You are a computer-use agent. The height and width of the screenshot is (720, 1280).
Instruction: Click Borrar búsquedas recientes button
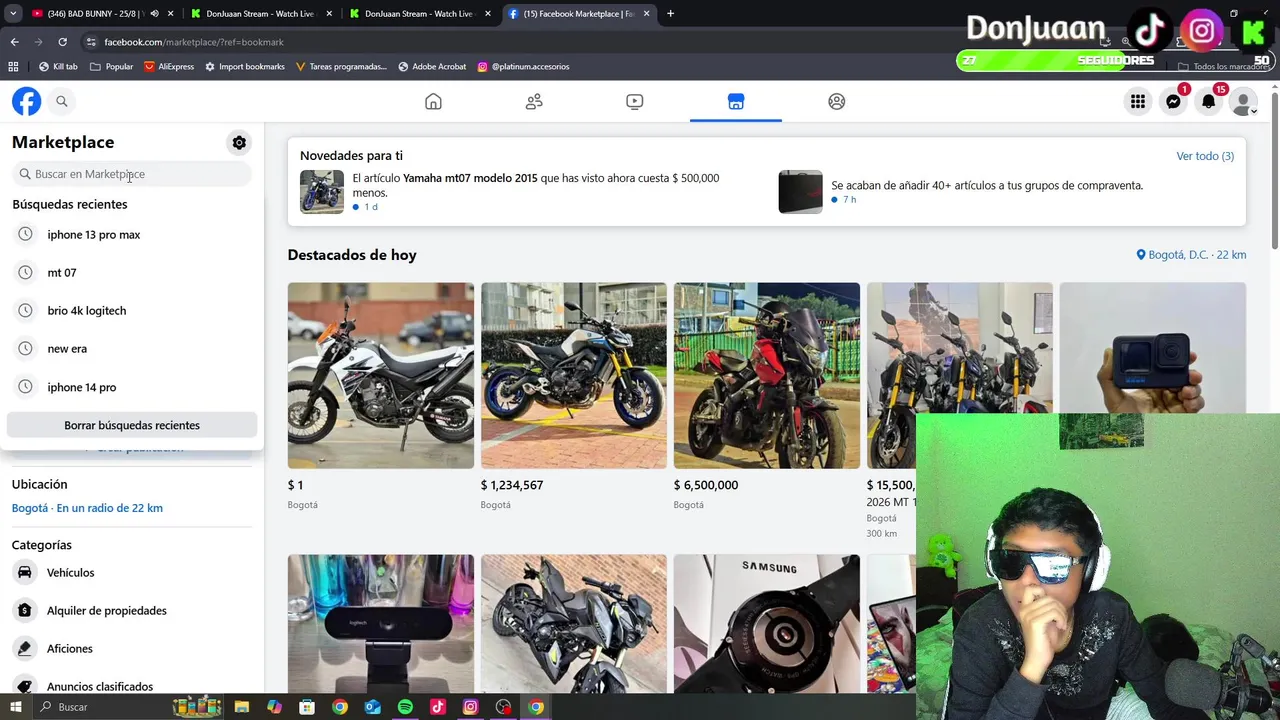point(132,425)
